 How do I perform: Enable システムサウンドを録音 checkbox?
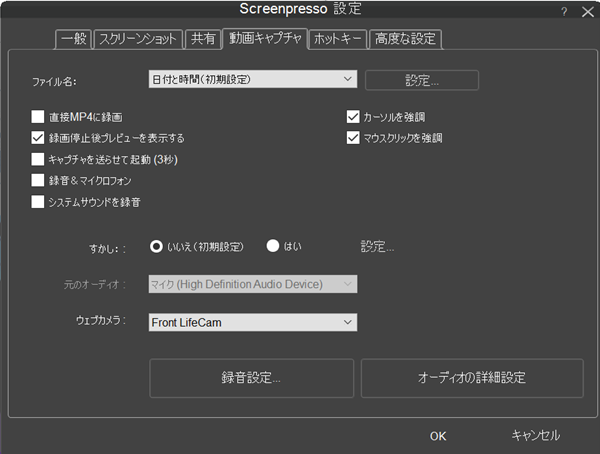pyautogui.click(x=38, y=202)
